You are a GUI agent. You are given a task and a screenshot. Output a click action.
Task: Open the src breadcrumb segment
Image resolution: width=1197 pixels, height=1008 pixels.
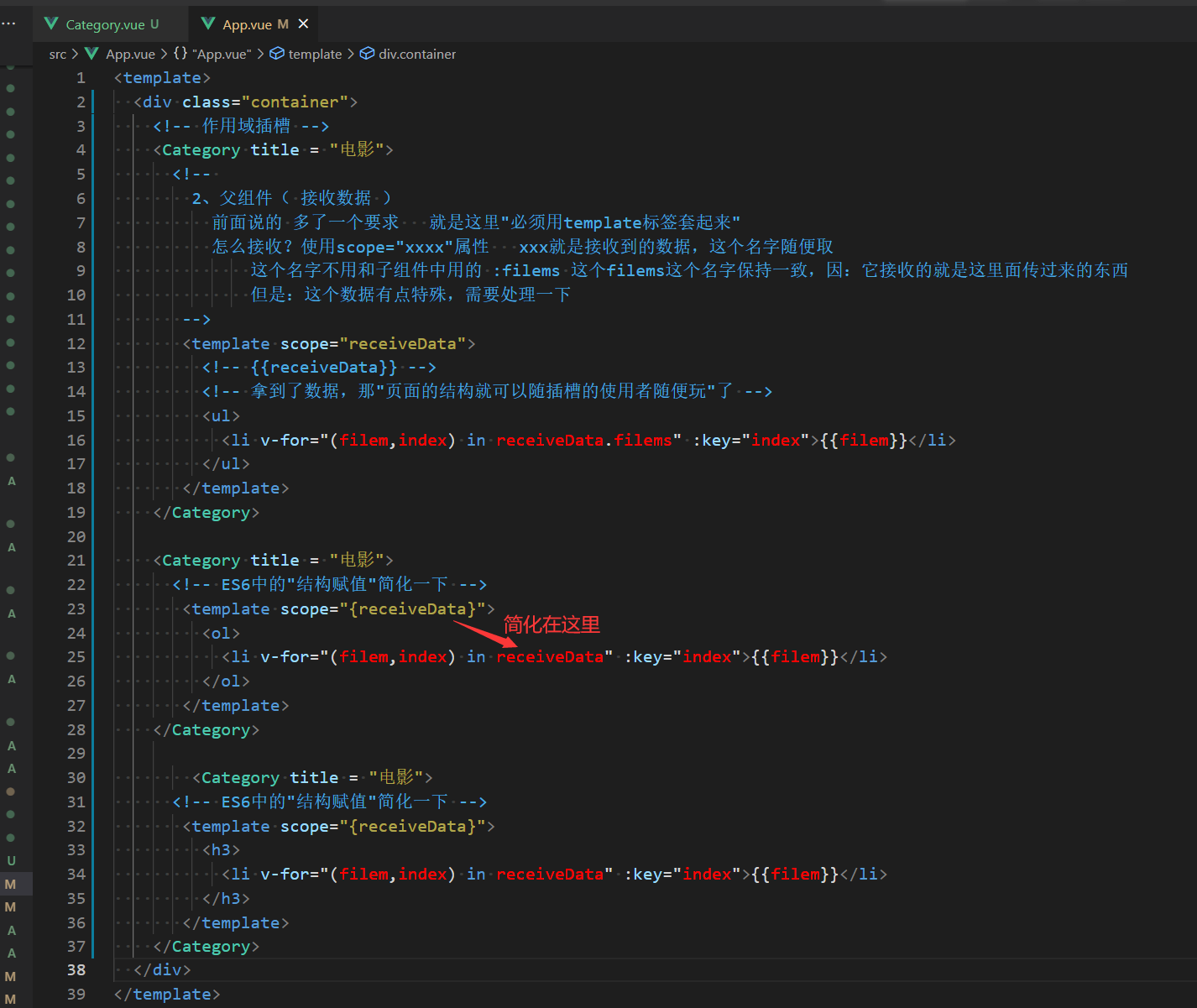click(x=58, y=54)
